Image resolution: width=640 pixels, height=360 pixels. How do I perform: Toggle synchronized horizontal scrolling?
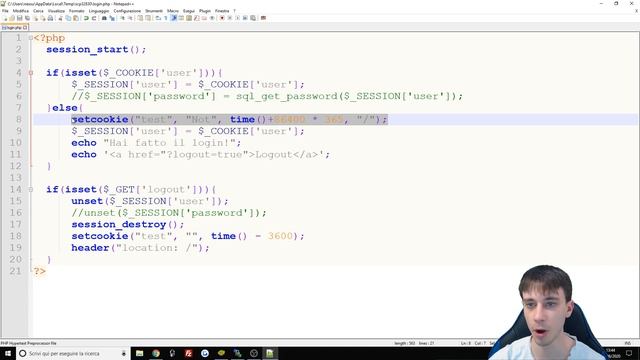pos(149,18)
